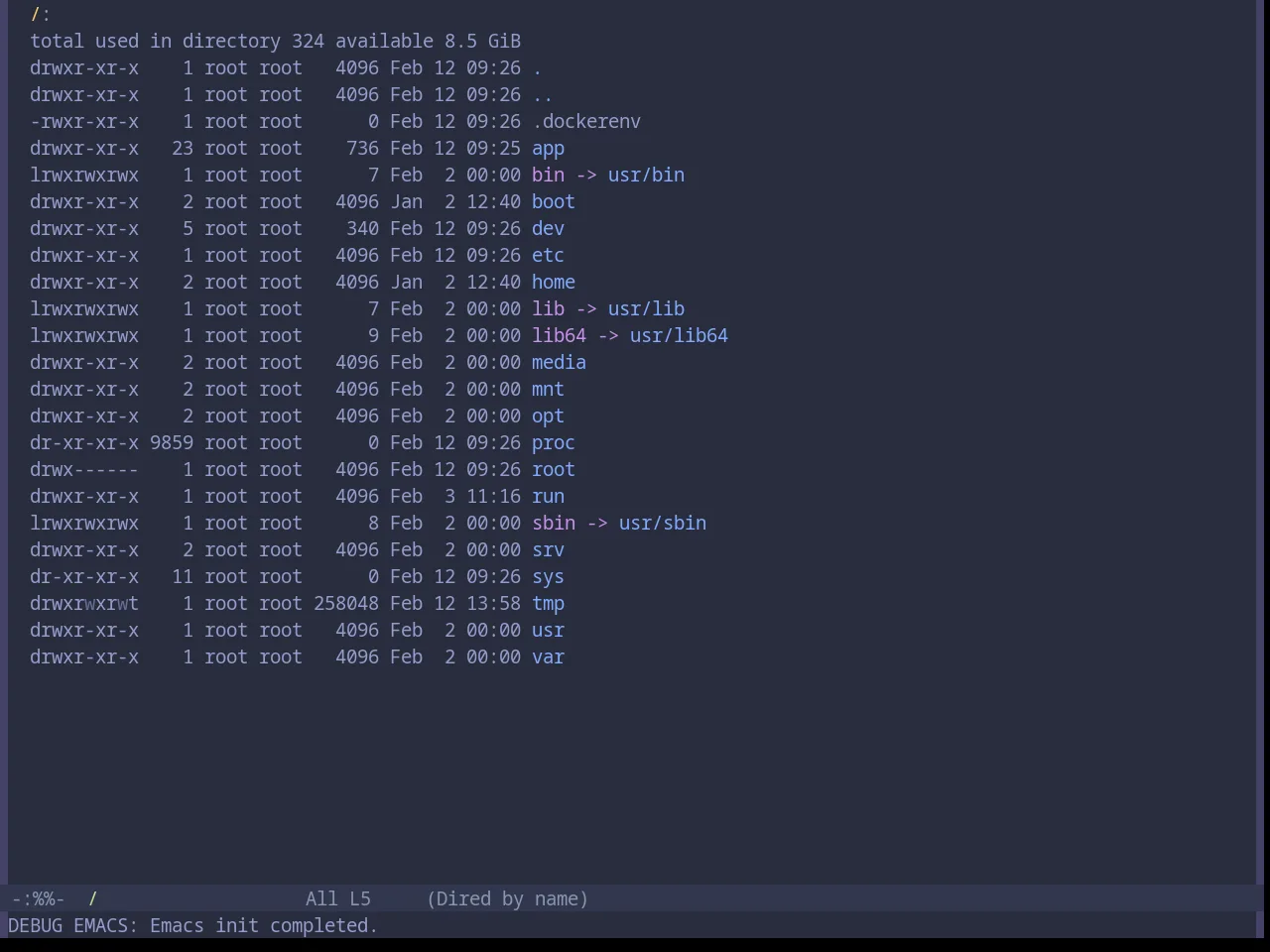Click the usr/sbin symlink target
Image resolution: width=1270 pixels, height=952 pixels.
point(663,524)
